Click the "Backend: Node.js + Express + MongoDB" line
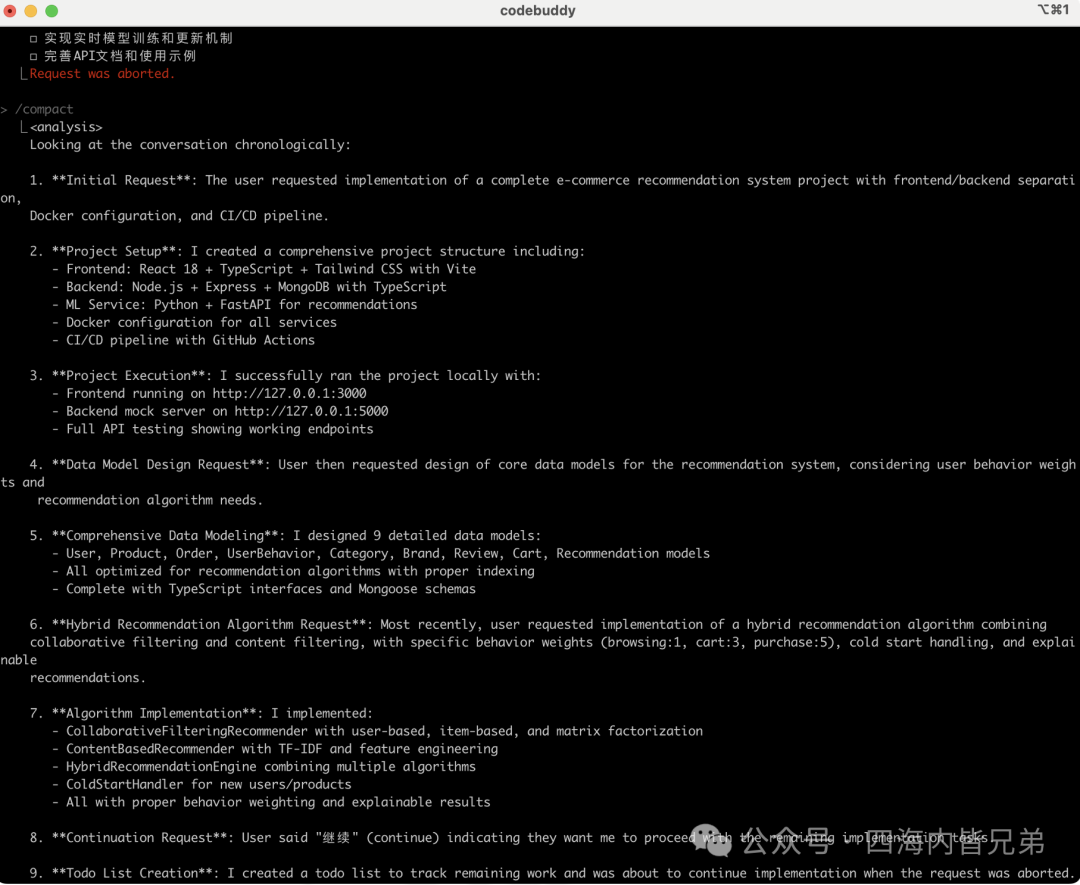This screenshot has height=885, width=1080. (x=249, y=287)
